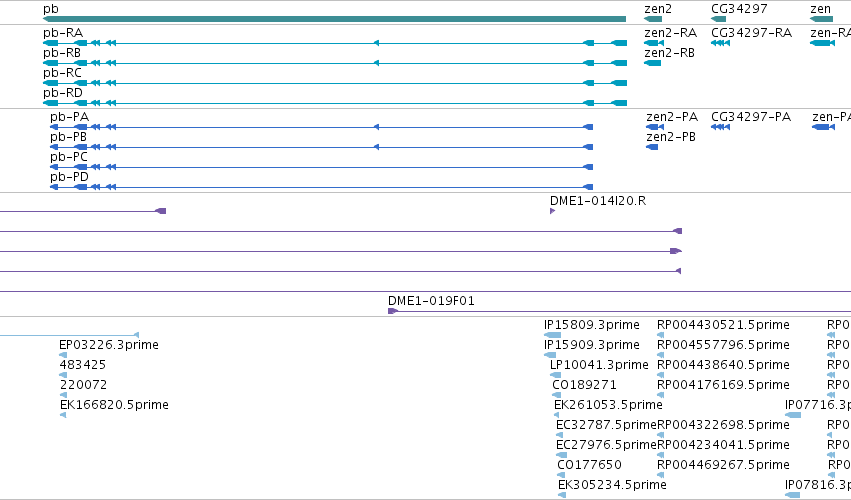Click the zen-RA transcript glyph
Screen dimensions: 851x500
[x=822, y=43]
